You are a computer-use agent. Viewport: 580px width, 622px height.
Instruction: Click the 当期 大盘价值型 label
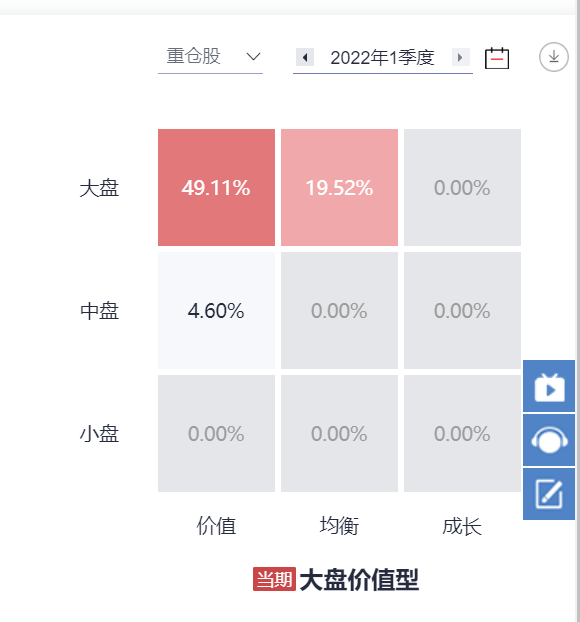pyautogui.click(x=336, y=580)
